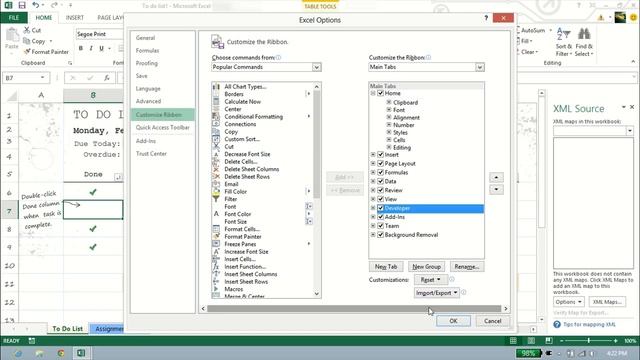
Task: Click the New Tab button
Action: pyautogui.click(x=386, y=267)
